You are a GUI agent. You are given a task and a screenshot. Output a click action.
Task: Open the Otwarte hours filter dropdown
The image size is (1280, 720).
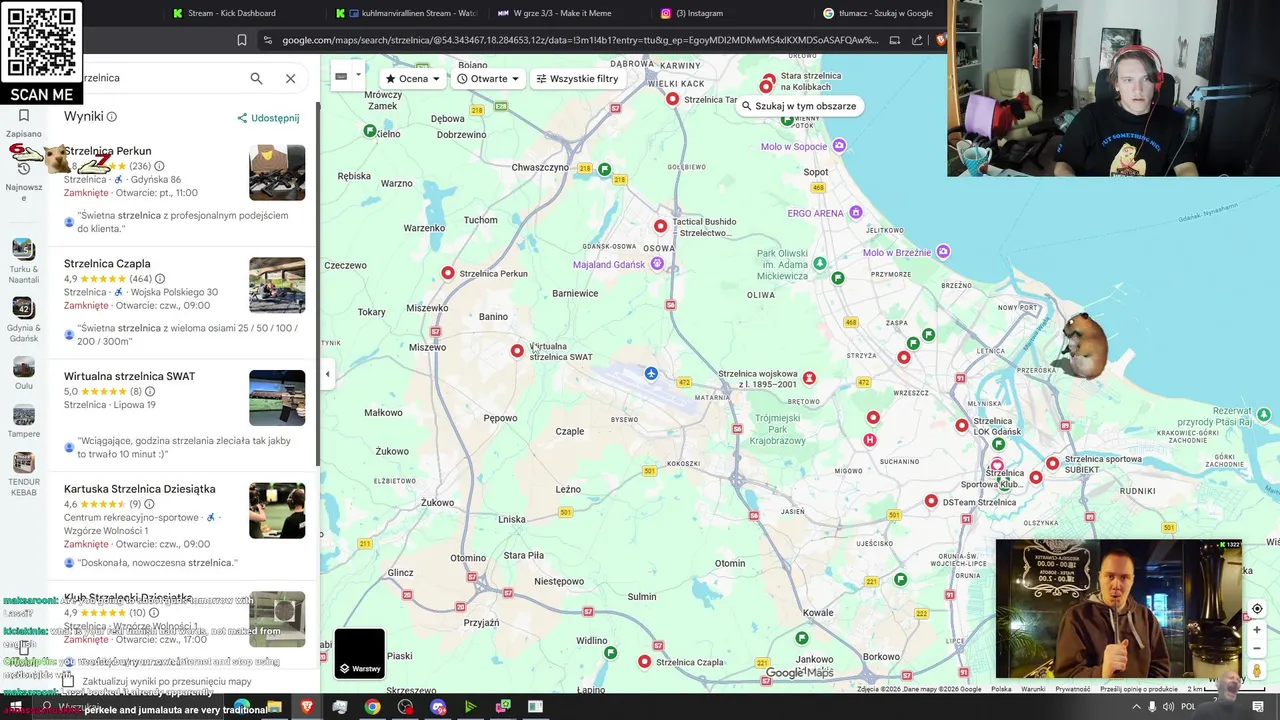[x=488, y=78]
